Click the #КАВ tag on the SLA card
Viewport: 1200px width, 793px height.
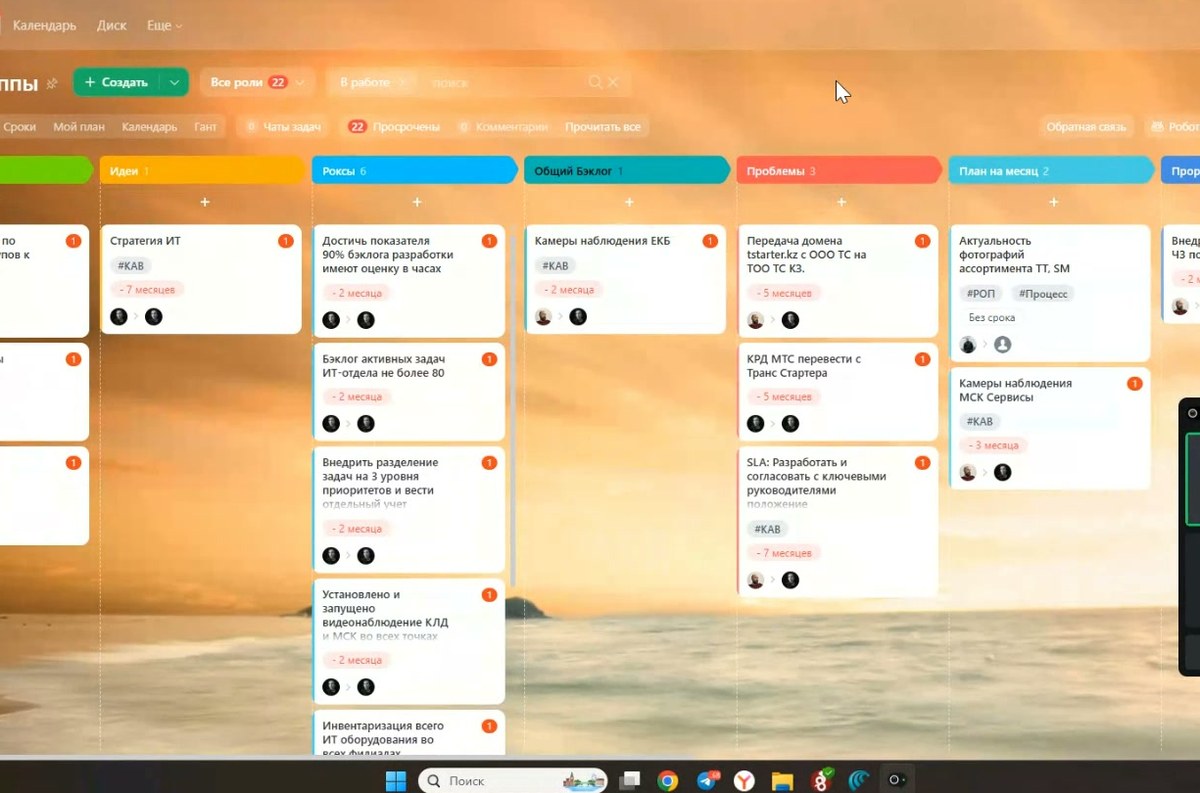[767, 529]
